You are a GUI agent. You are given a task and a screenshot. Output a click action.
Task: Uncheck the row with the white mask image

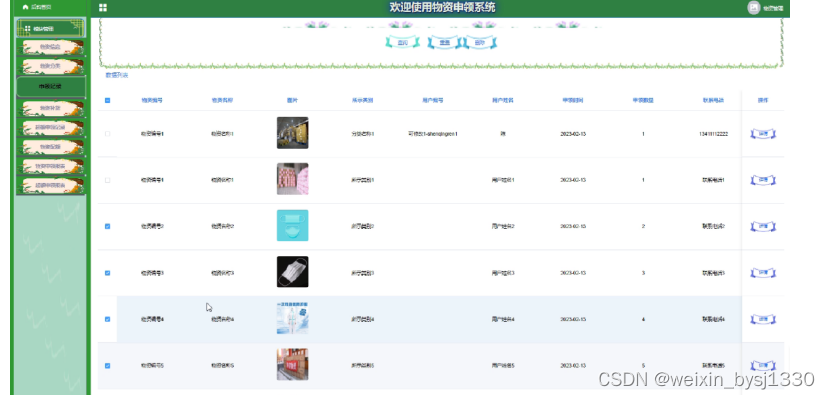pyautogui.click(x=107, y=273)
